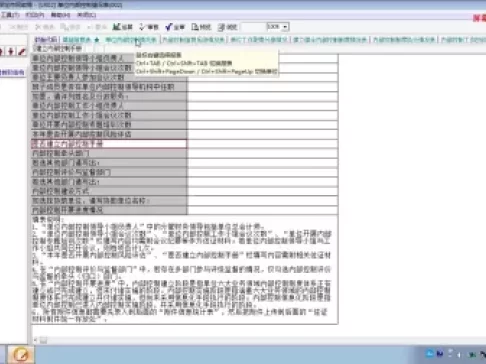The image size is (486, 364).
Task: Click the 审核 audit toolbar icon
Action: (x=149, y=27)
